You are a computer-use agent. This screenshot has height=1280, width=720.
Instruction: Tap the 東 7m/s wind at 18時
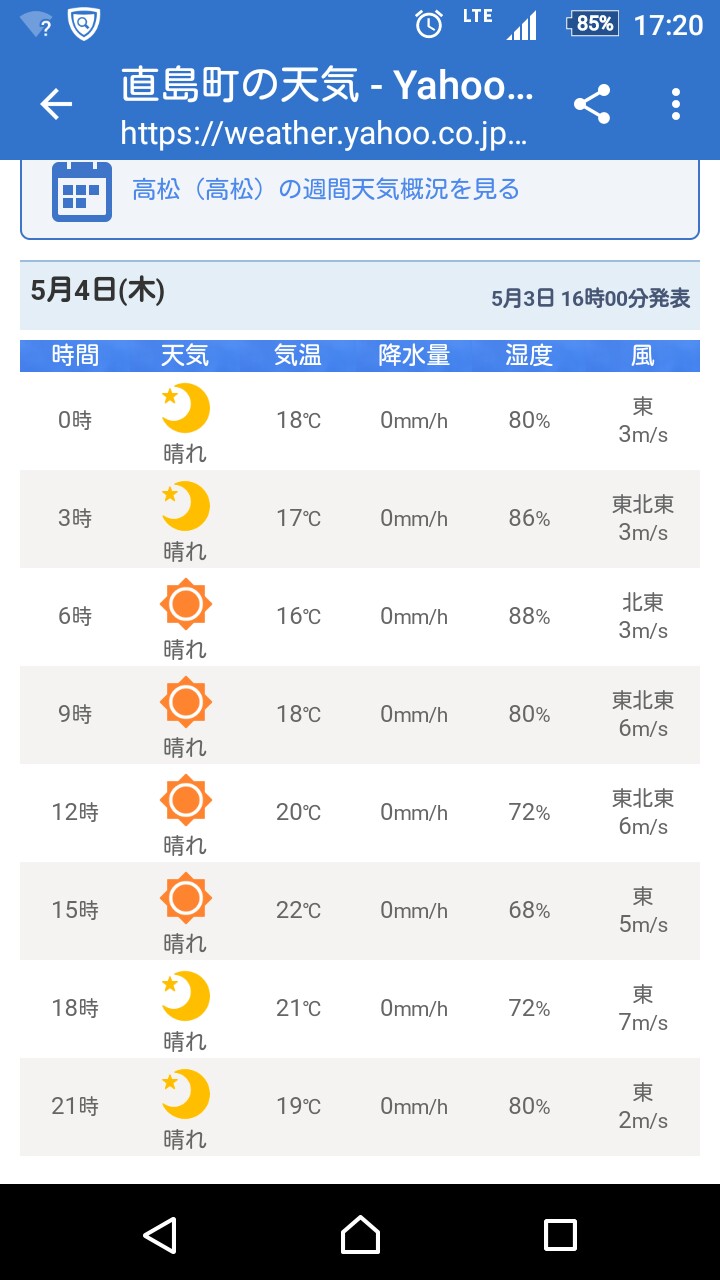point(643,1008)
